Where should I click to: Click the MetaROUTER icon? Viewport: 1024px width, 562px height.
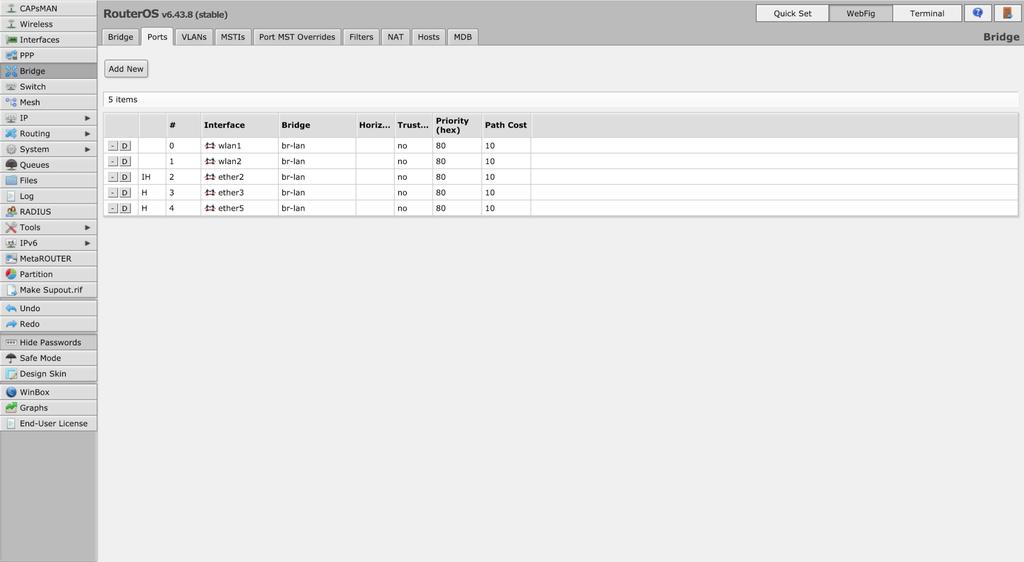(11, 259)
